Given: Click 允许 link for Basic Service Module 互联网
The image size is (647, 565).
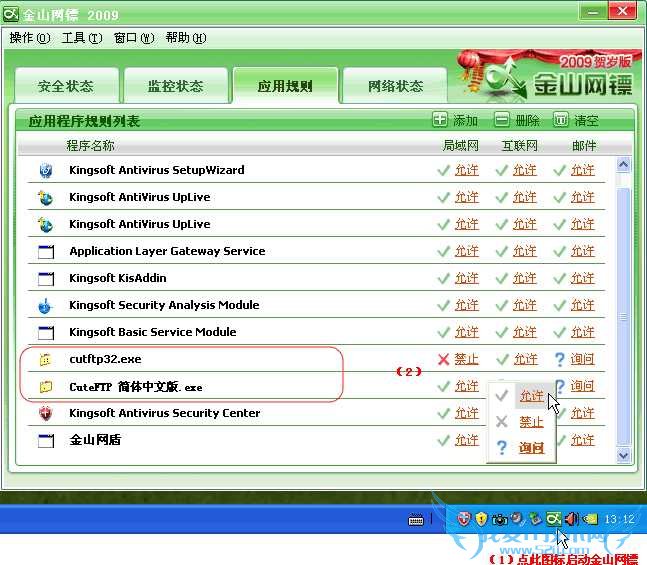Looking at the screenshot, I should tap(525, 332).
